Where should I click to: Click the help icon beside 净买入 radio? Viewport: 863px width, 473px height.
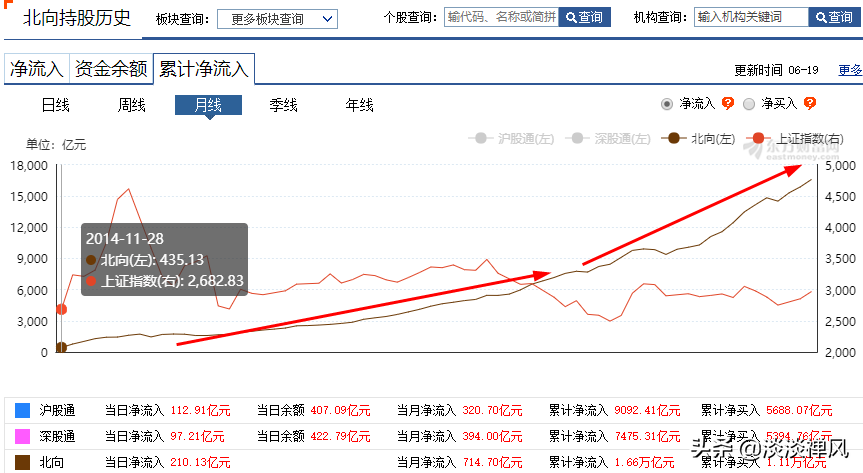click(x=810, y=104)
